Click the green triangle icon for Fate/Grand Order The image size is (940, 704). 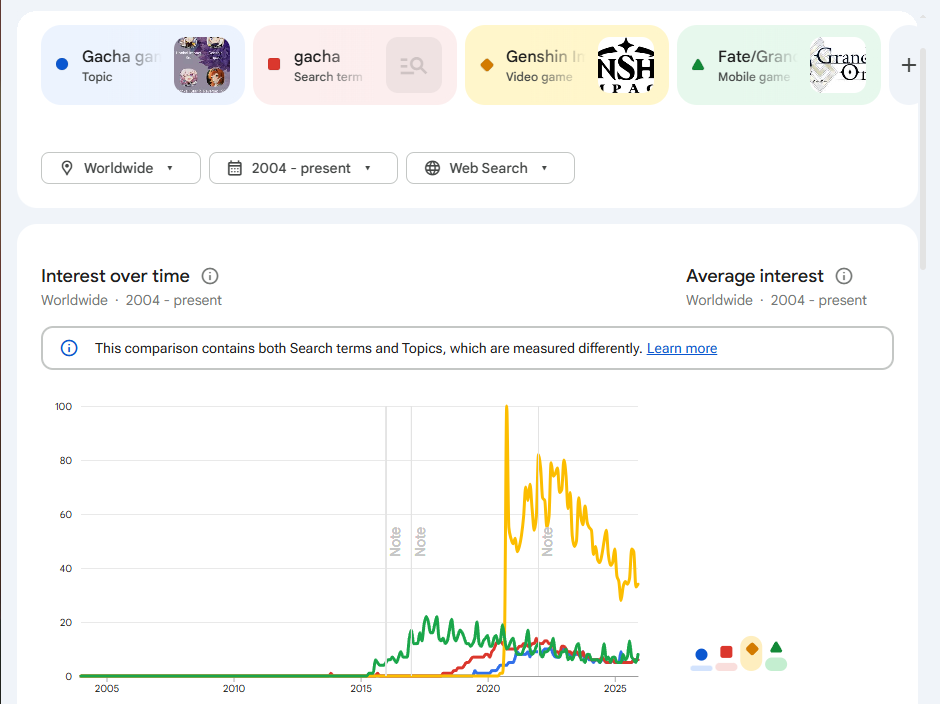698,64
